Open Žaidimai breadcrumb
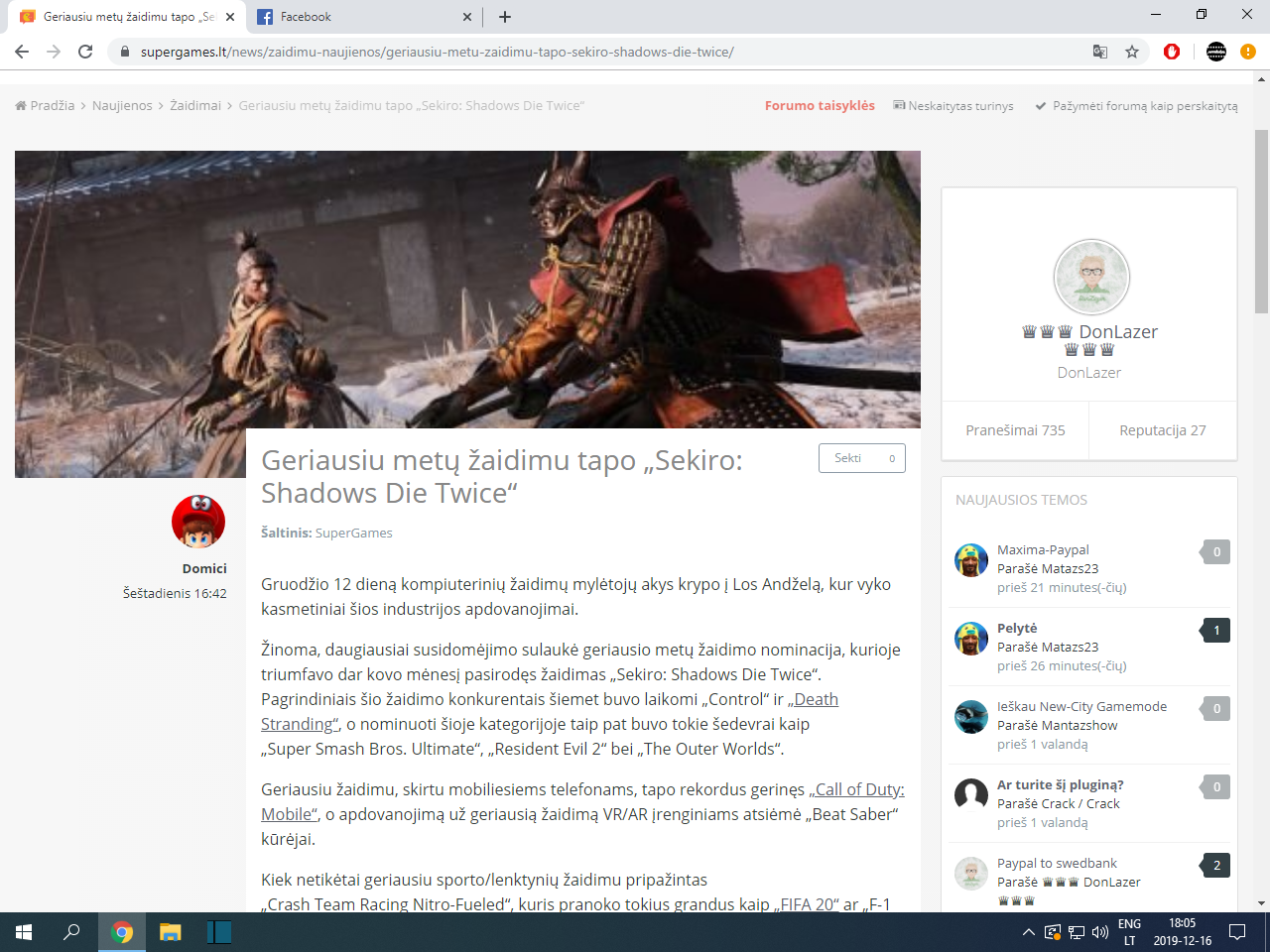Screen dimensions: 1270x952 (195, 105)
